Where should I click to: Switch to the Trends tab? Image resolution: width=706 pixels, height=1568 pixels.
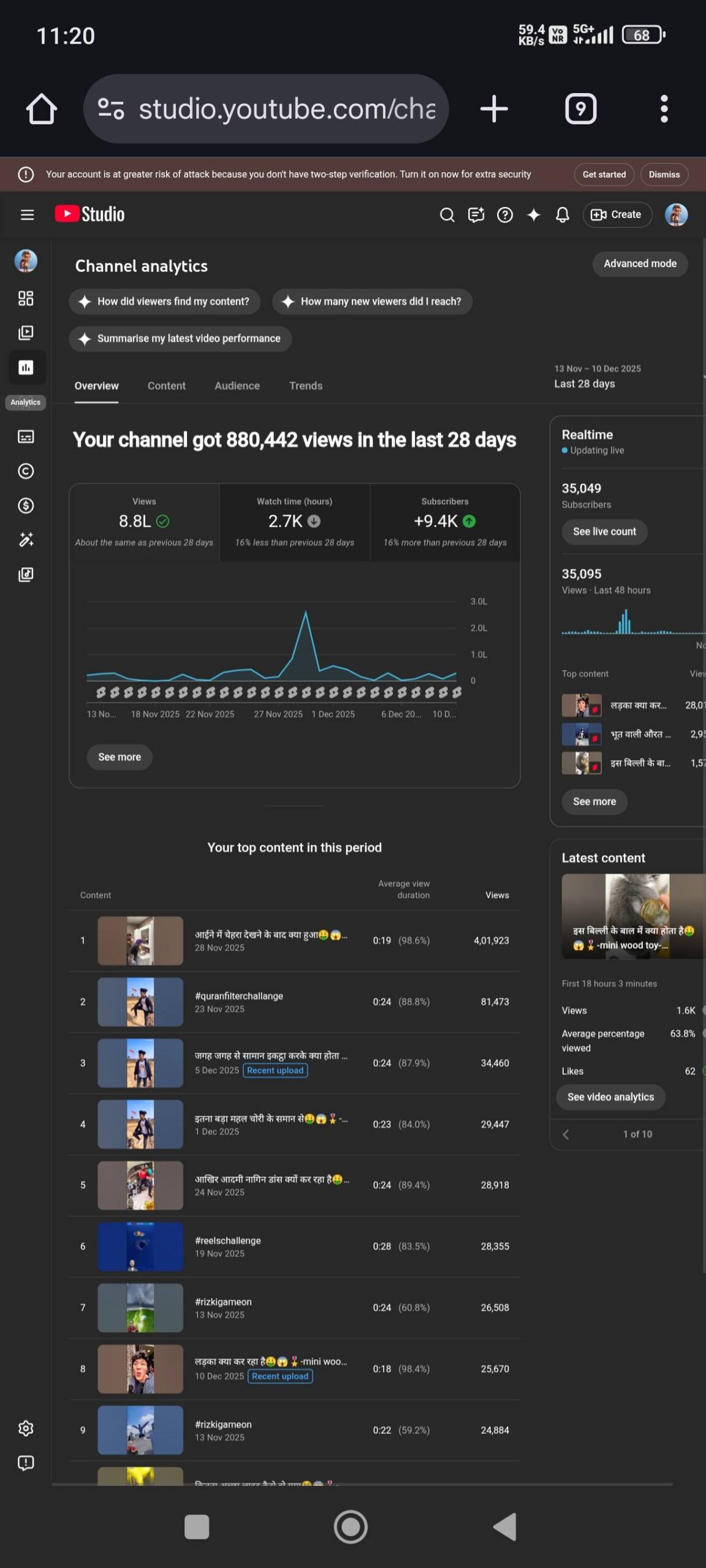(305, 386)
